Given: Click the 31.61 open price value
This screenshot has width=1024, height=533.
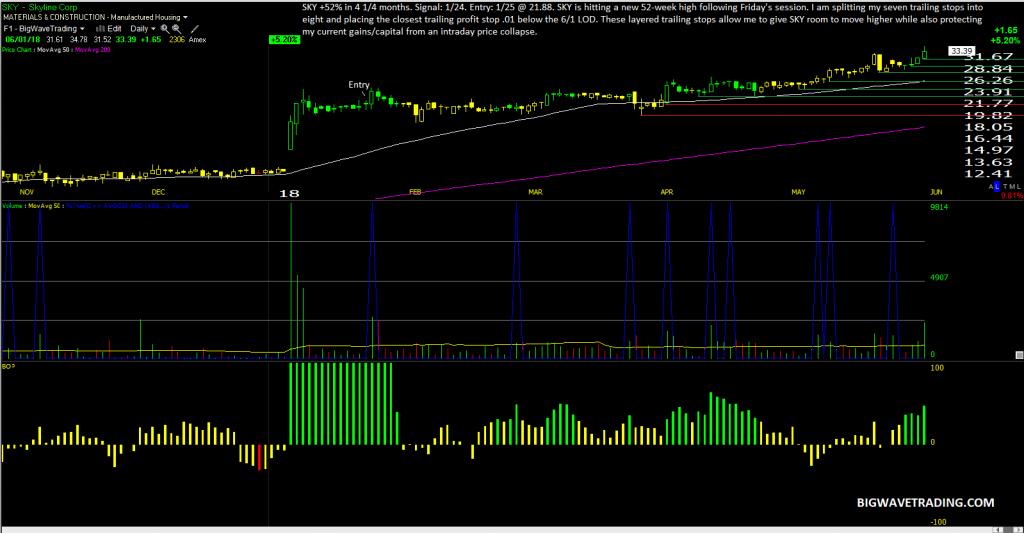Looking at the screenshot, I should coord(54,40).
